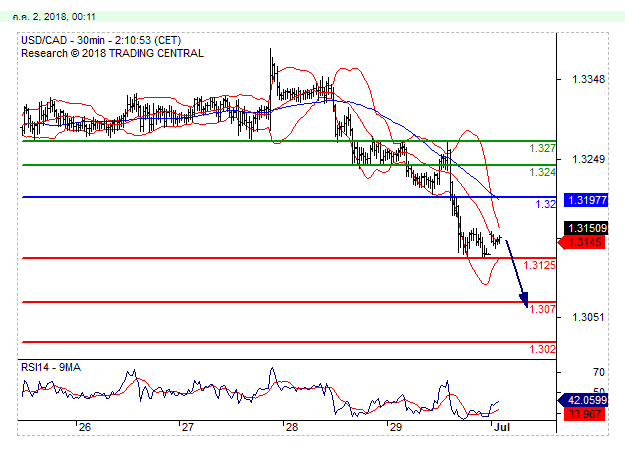
Task: Click the Jul date axis label
Action: tap(502, 427)
